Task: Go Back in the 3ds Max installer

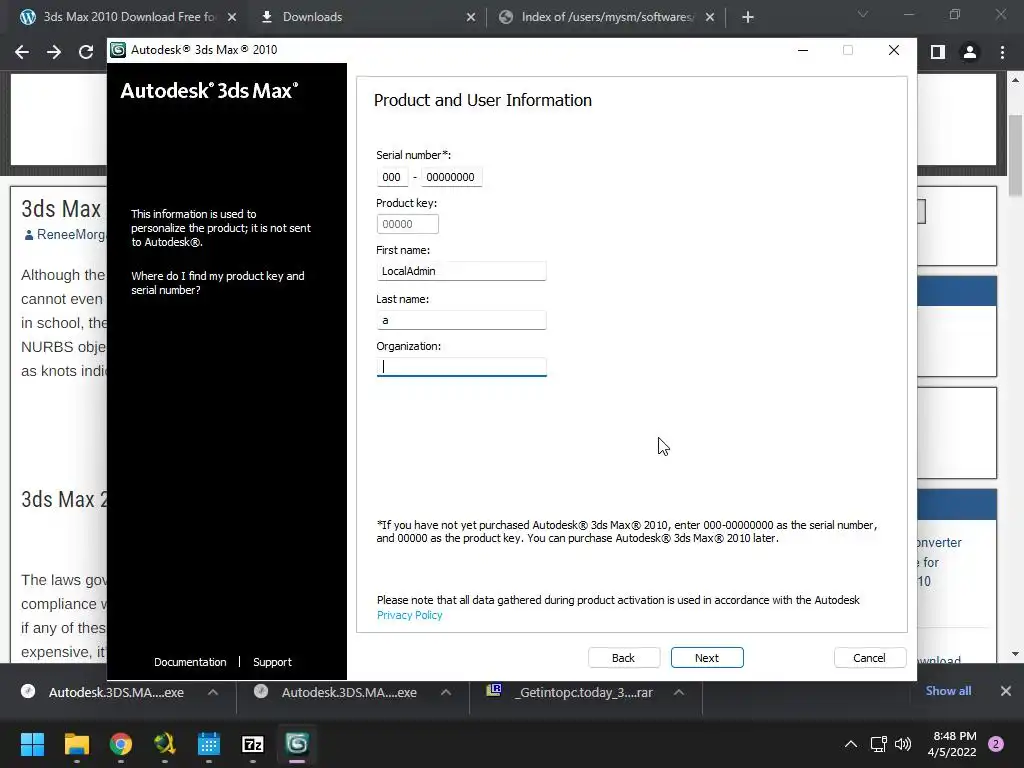Action: tap(624, 658)
